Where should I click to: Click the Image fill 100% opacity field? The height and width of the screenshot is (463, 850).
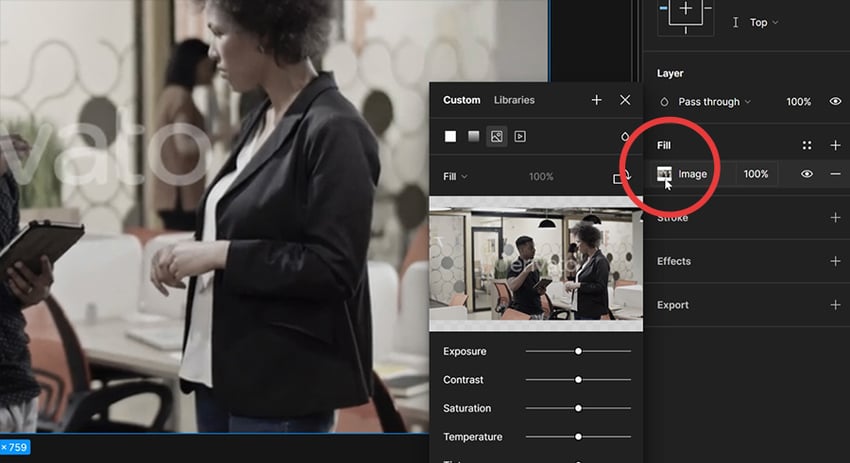[x=756, y=174]
